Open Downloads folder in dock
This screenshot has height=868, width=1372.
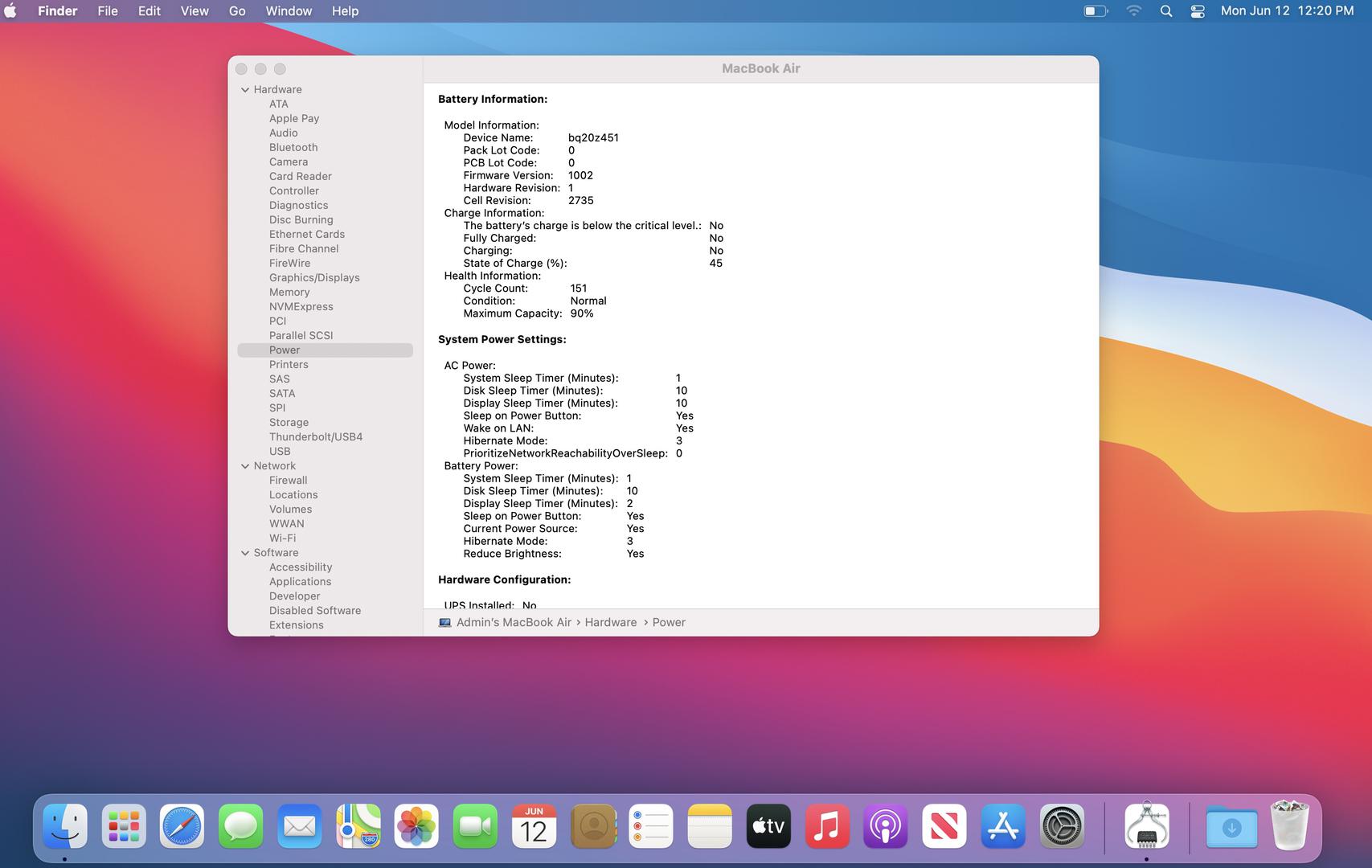tap(1231, 826)
